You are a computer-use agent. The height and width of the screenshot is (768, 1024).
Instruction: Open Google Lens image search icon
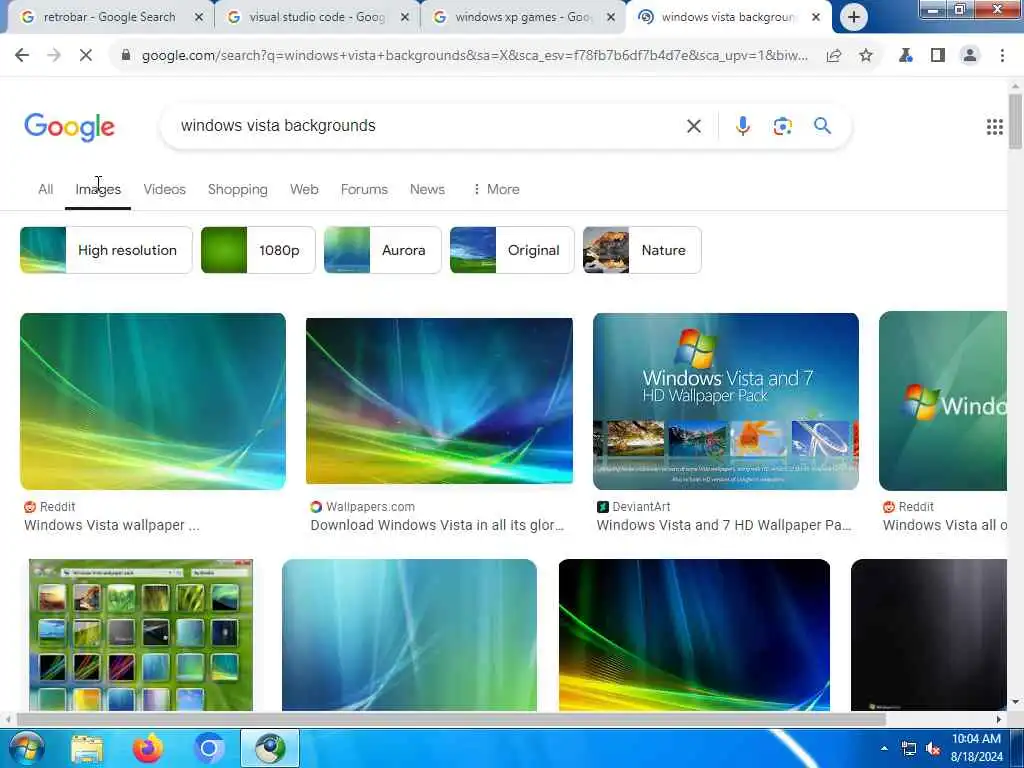click(782, 126)
